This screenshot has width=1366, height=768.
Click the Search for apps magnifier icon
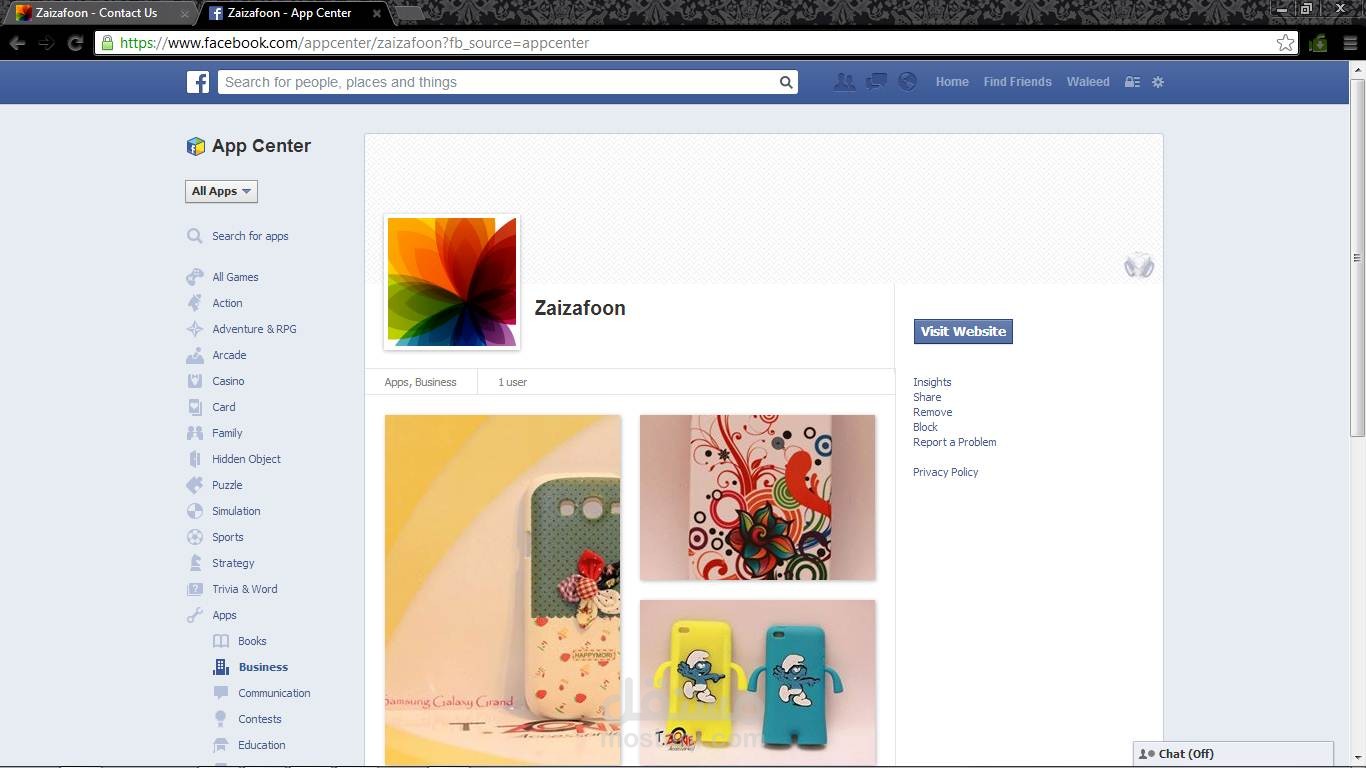pos(195,236)
